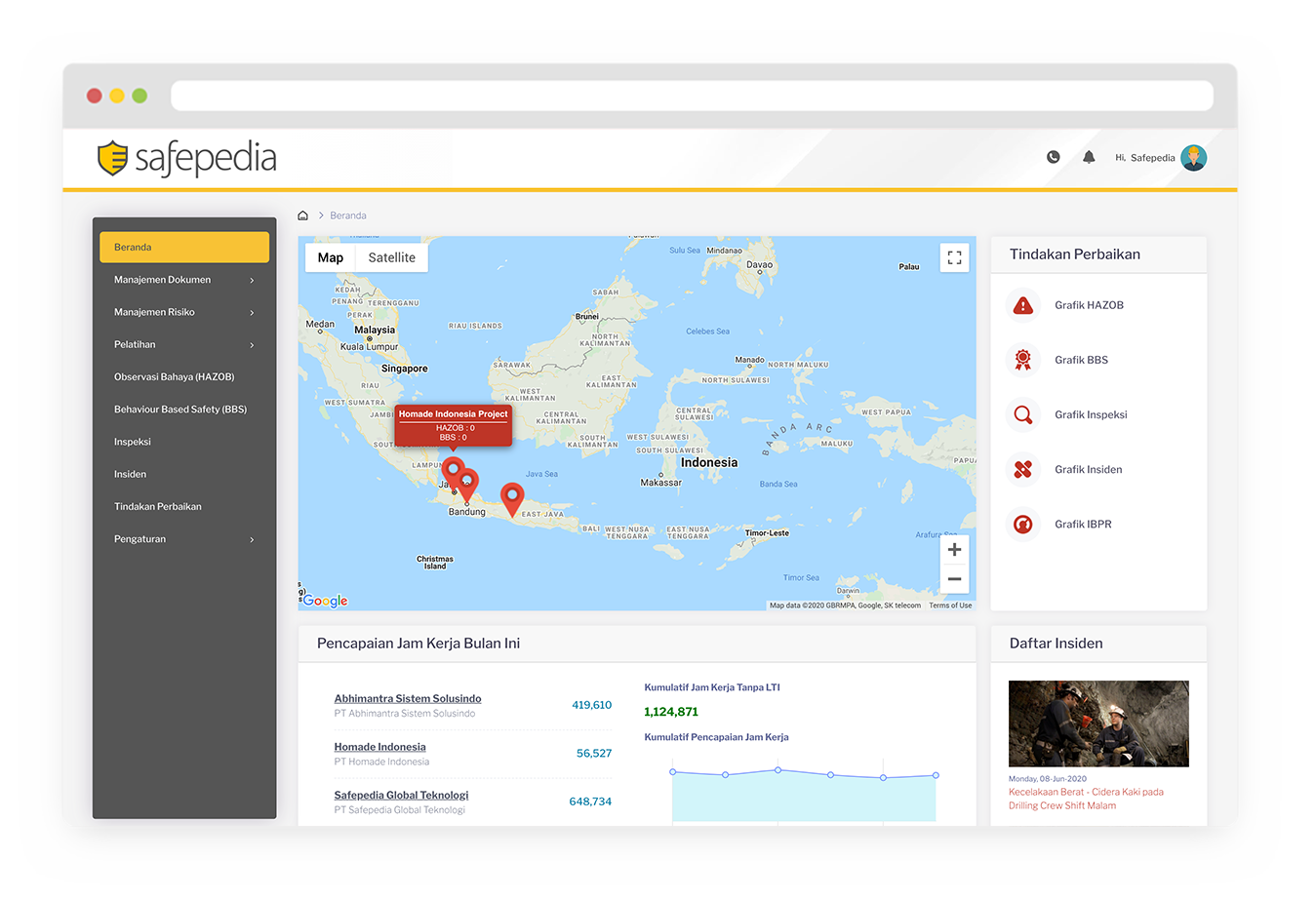The height and width of the screenshot is (899, 1316).
Task: Open the mining incident photo thumbnail
Action: pyautogui.click(x=1098, y=723)
